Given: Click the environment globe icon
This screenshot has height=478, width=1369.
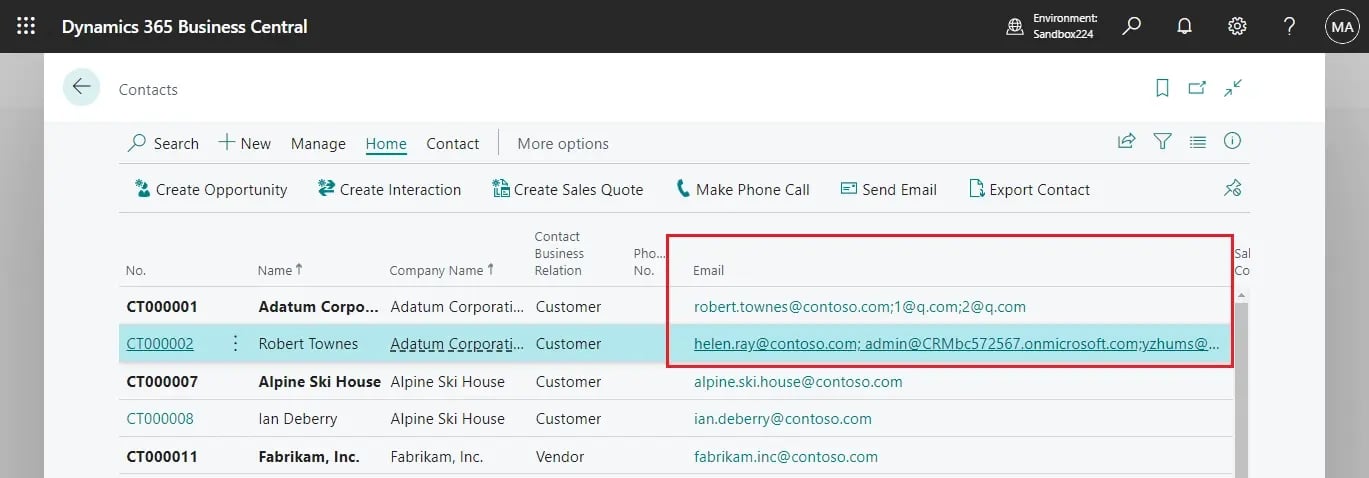Looking at the screenshot, I should (x=1015, y=26).
